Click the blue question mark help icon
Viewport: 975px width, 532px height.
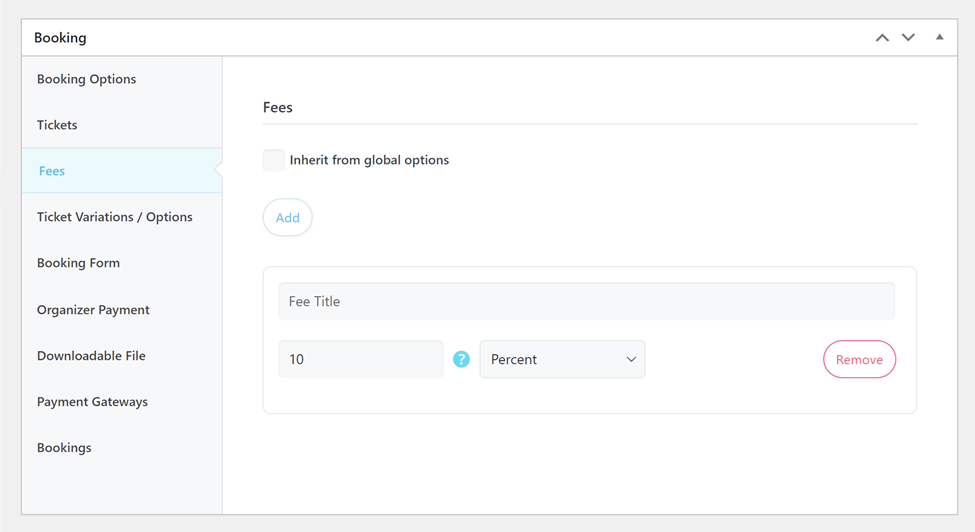[461, 359]
